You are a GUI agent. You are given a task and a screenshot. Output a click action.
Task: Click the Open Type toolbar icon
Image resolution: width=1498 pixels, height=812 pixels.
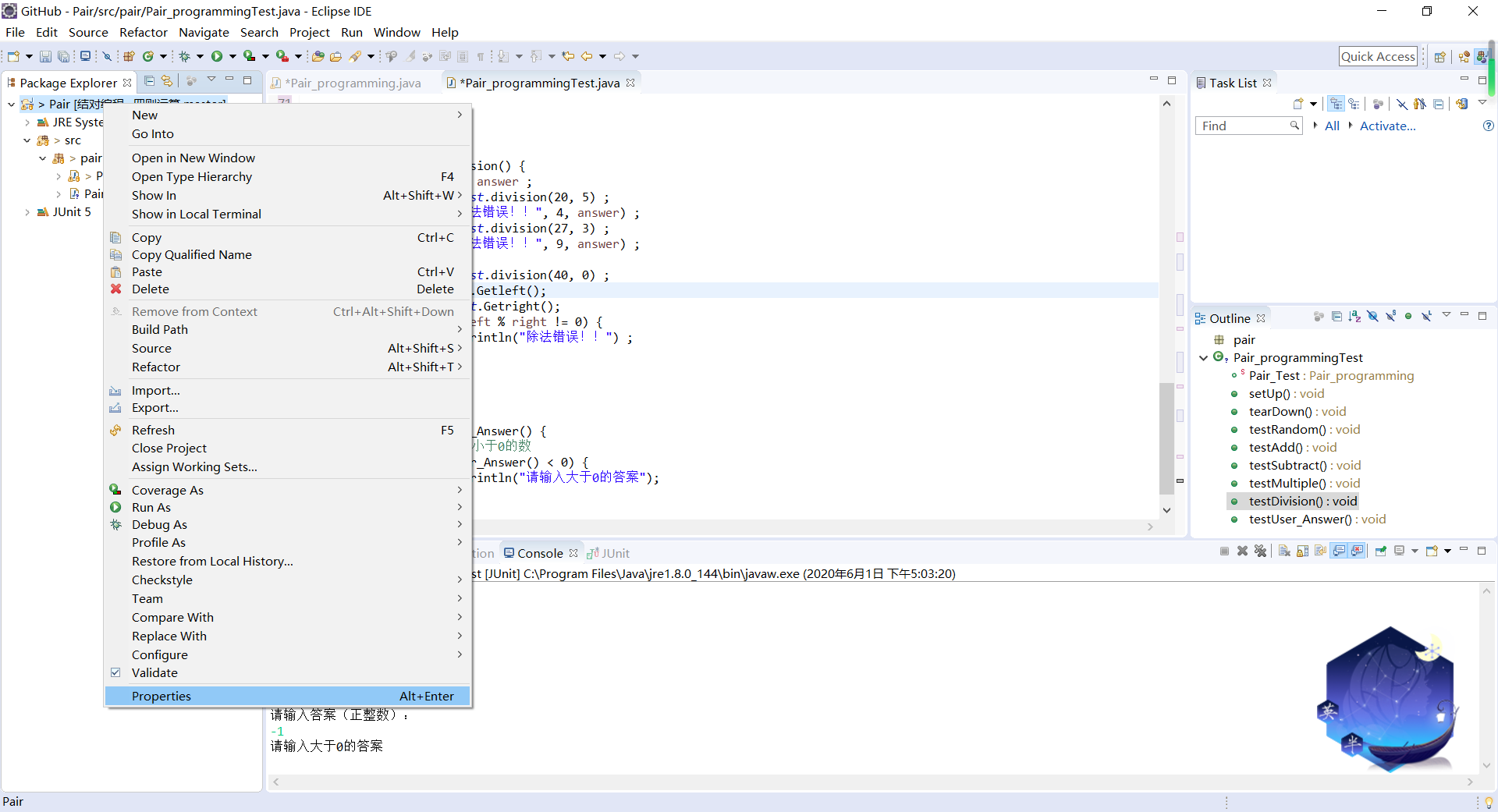click(318, 56)
